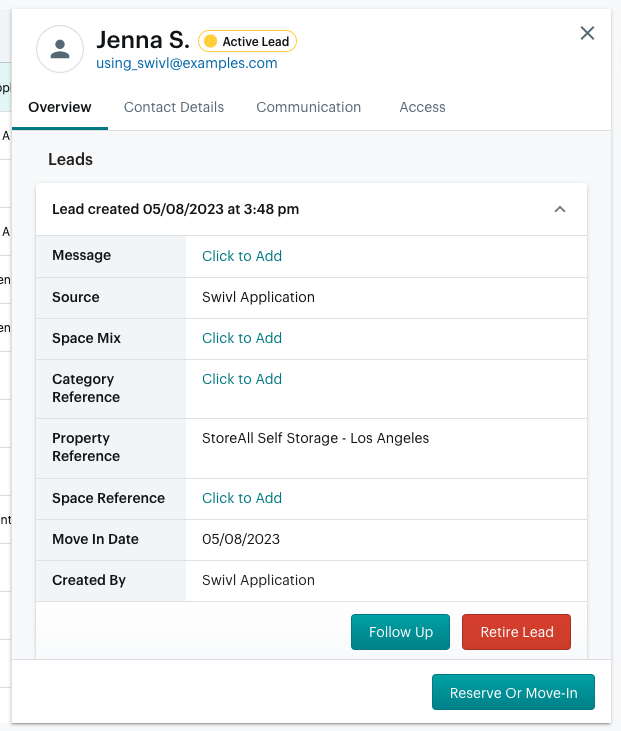Click the lead created 05/08/2023 header

(176, 209)
